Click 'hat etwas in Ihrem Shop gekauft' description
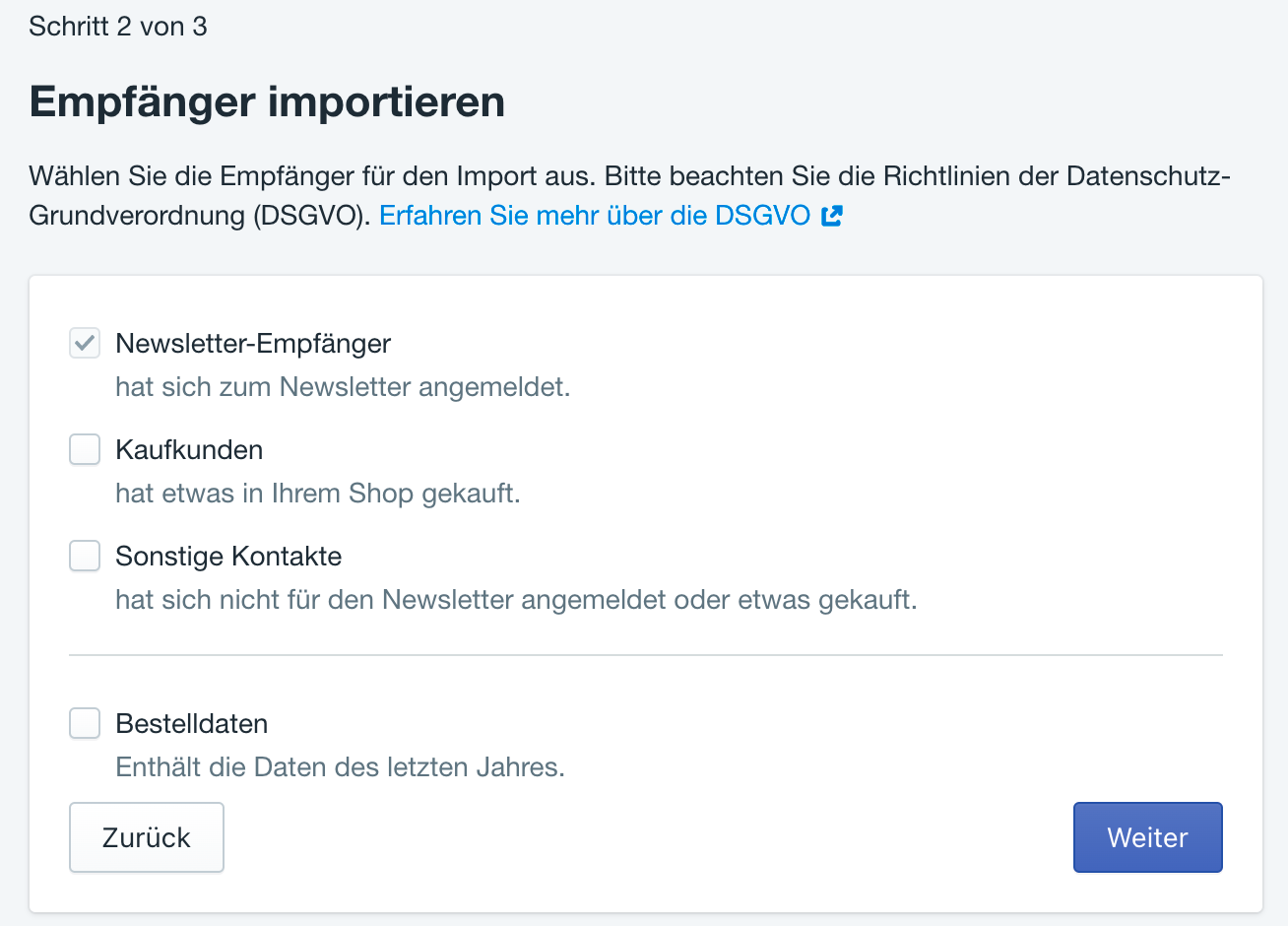The height and width of the screenshot is (926, 1288). point(317,494)
